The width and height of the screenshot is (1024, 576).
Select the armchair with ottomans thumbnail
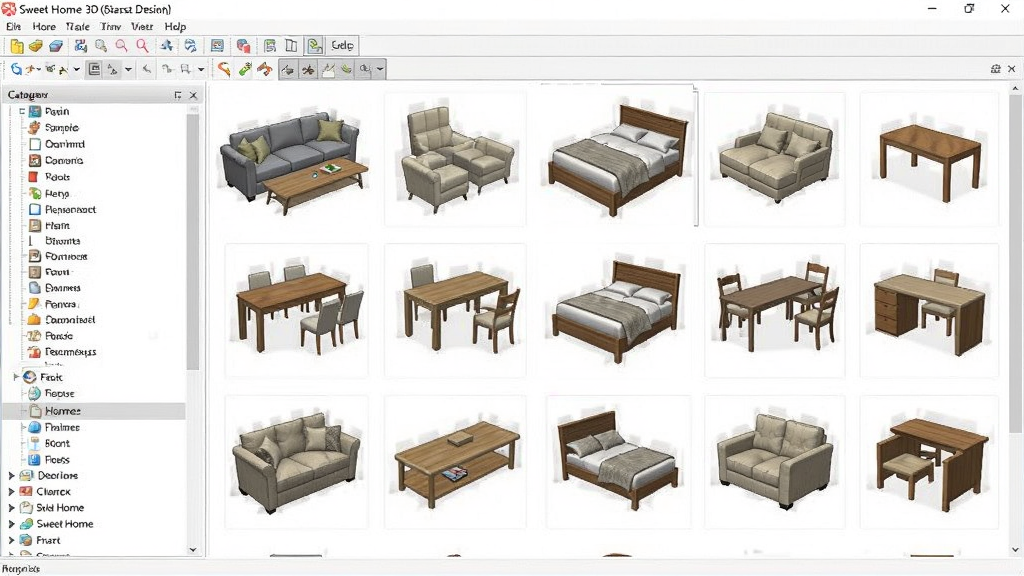pos(455,159)
